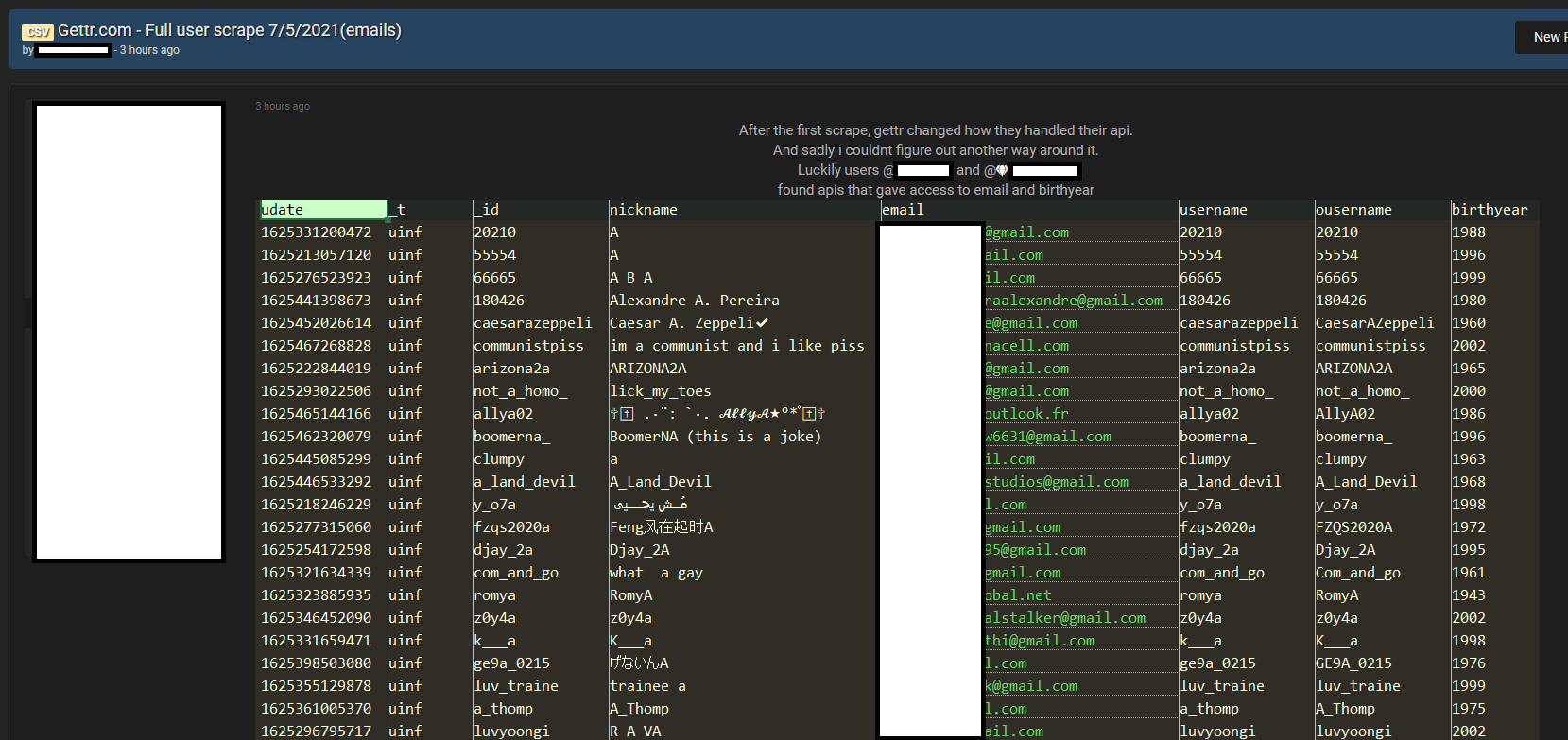Click the 'After the first scrape' post line
The height and width of the screenshot is (740, 1568).
(x=936, y=130)
